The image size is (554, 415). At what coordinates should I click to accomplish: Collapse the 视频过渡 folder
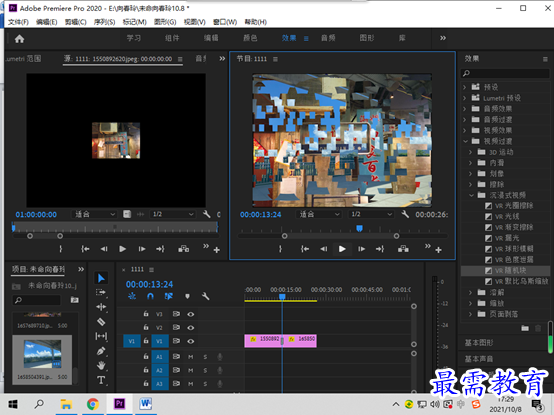click(465, 141)
